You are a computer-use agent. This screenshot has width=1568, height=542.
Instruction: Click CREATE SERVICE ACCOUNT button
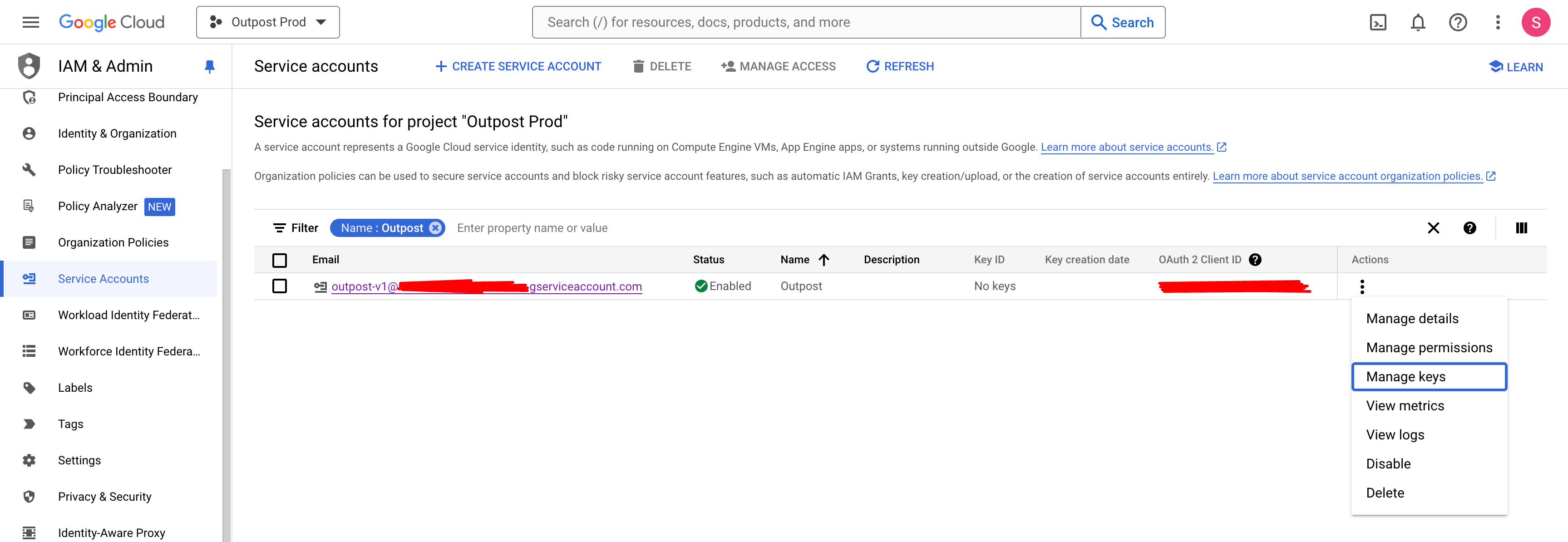pyautogui.click(x=518, y=66)
